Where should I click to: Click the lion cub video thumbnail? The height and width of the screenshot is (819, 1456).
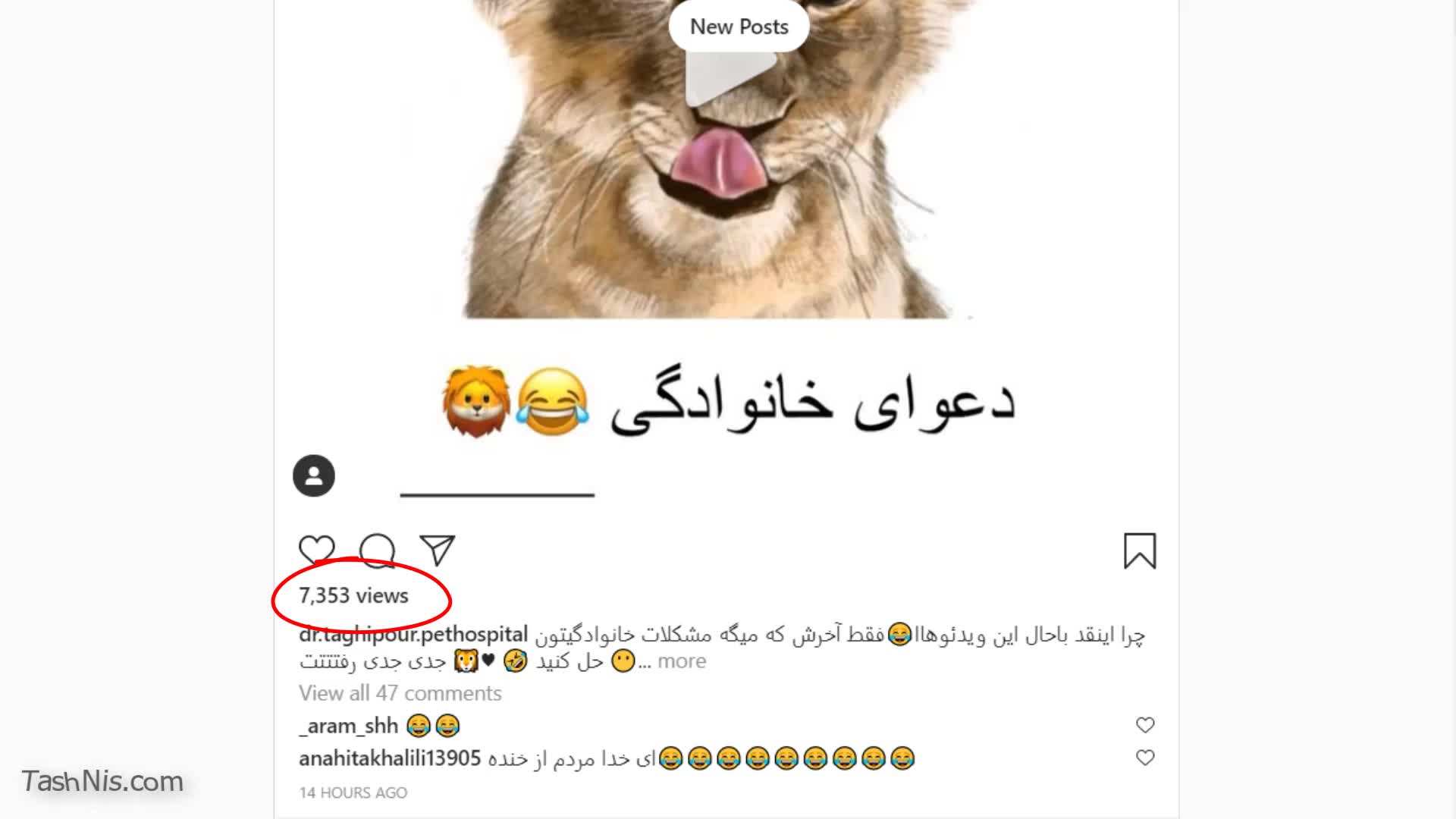717,159
